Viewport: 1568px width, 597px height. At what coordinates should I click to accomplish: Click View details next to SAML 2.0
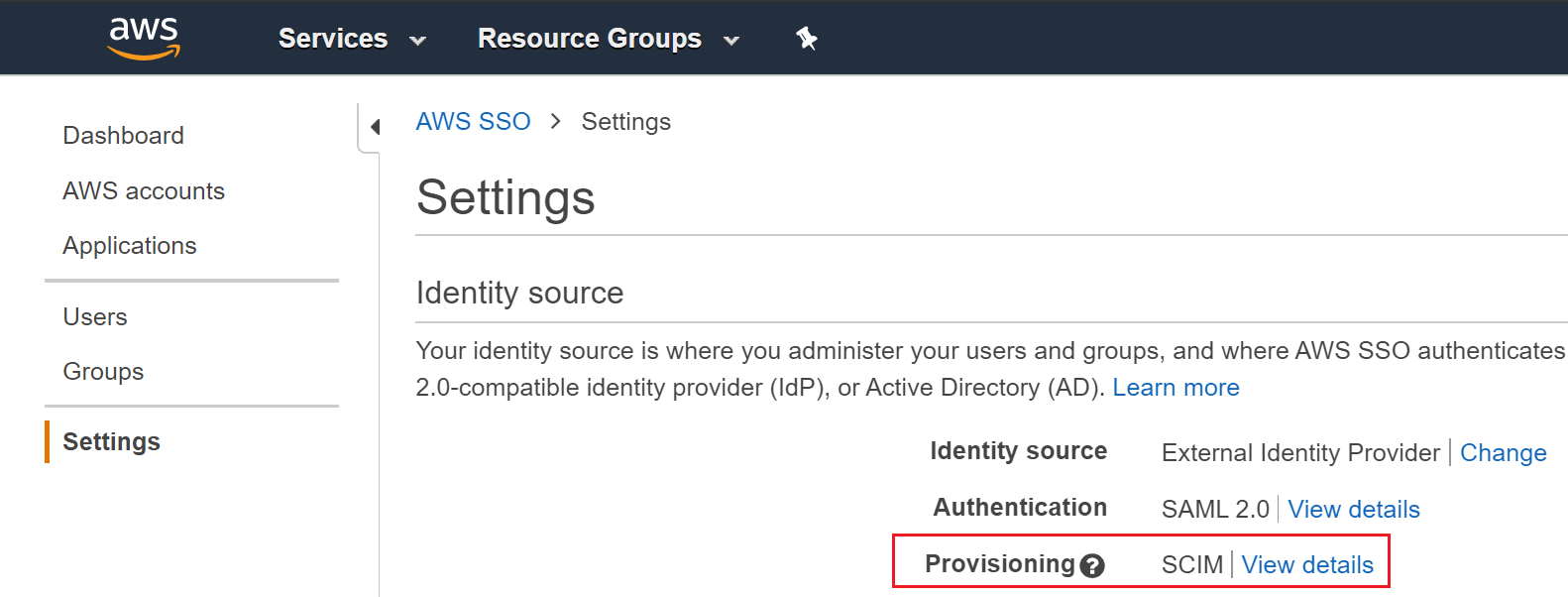pos(1353,510)
